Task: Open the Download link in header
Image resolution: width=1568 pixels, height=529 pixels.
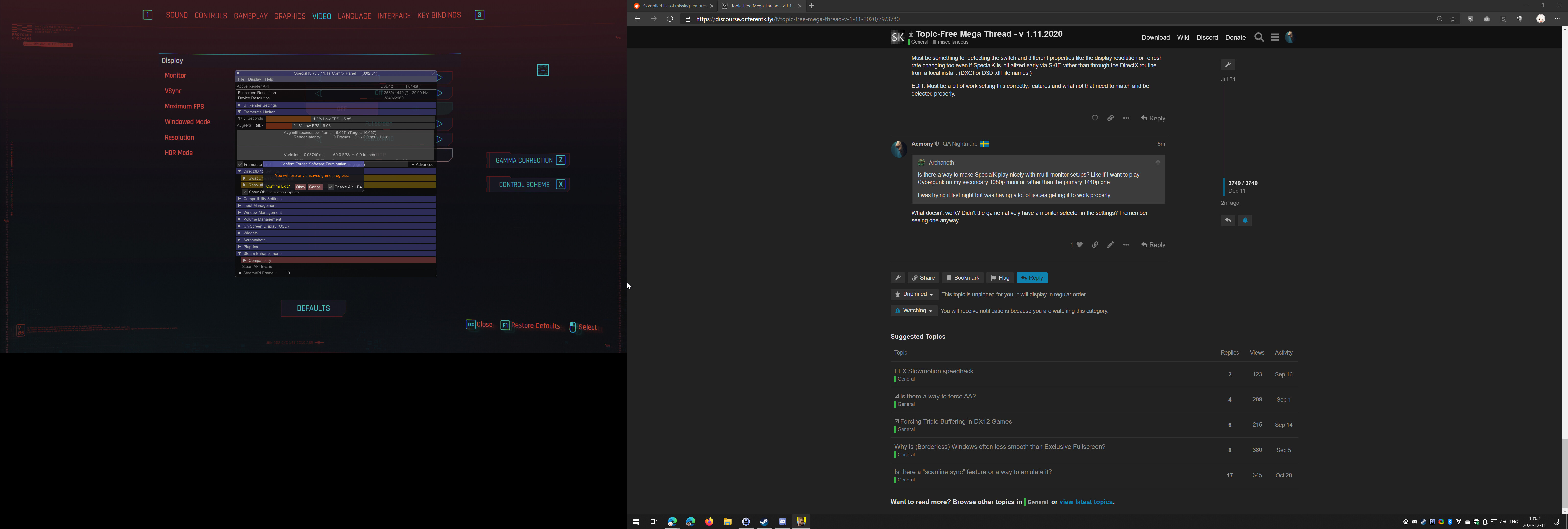Action: (1155, 38)
